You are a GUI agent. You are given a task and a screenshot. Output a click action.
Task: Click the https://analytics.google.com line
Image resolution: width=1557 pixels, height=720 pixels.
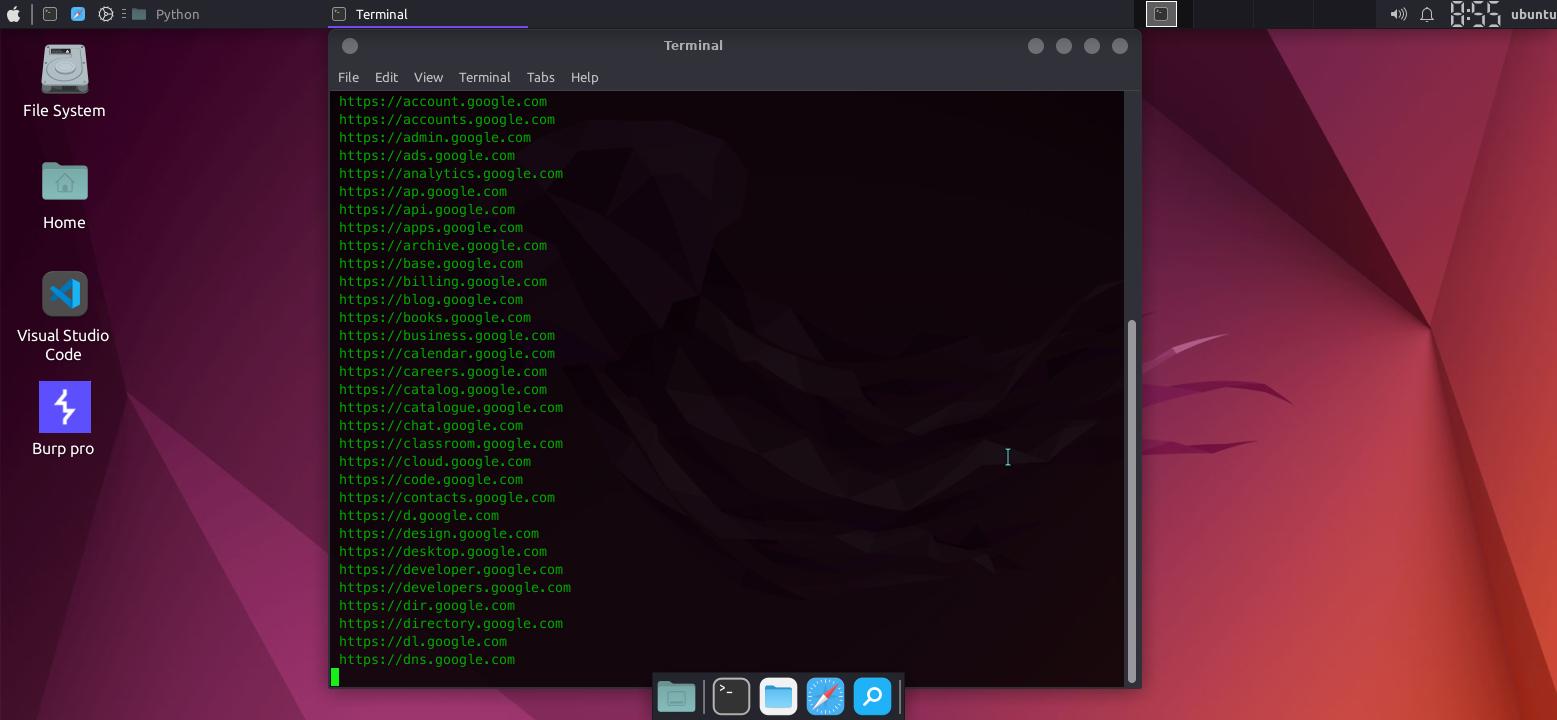point(451,173)
